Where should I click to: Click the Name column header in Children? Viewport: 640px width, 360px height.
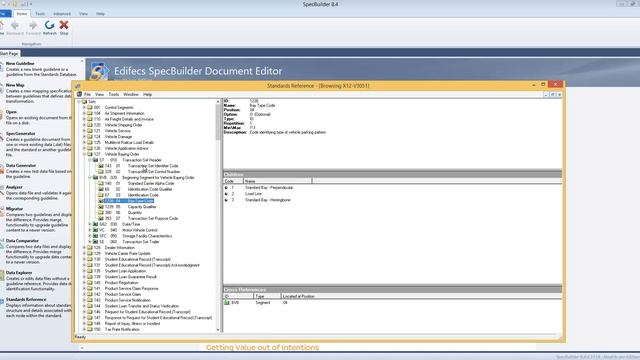[278, 181]
